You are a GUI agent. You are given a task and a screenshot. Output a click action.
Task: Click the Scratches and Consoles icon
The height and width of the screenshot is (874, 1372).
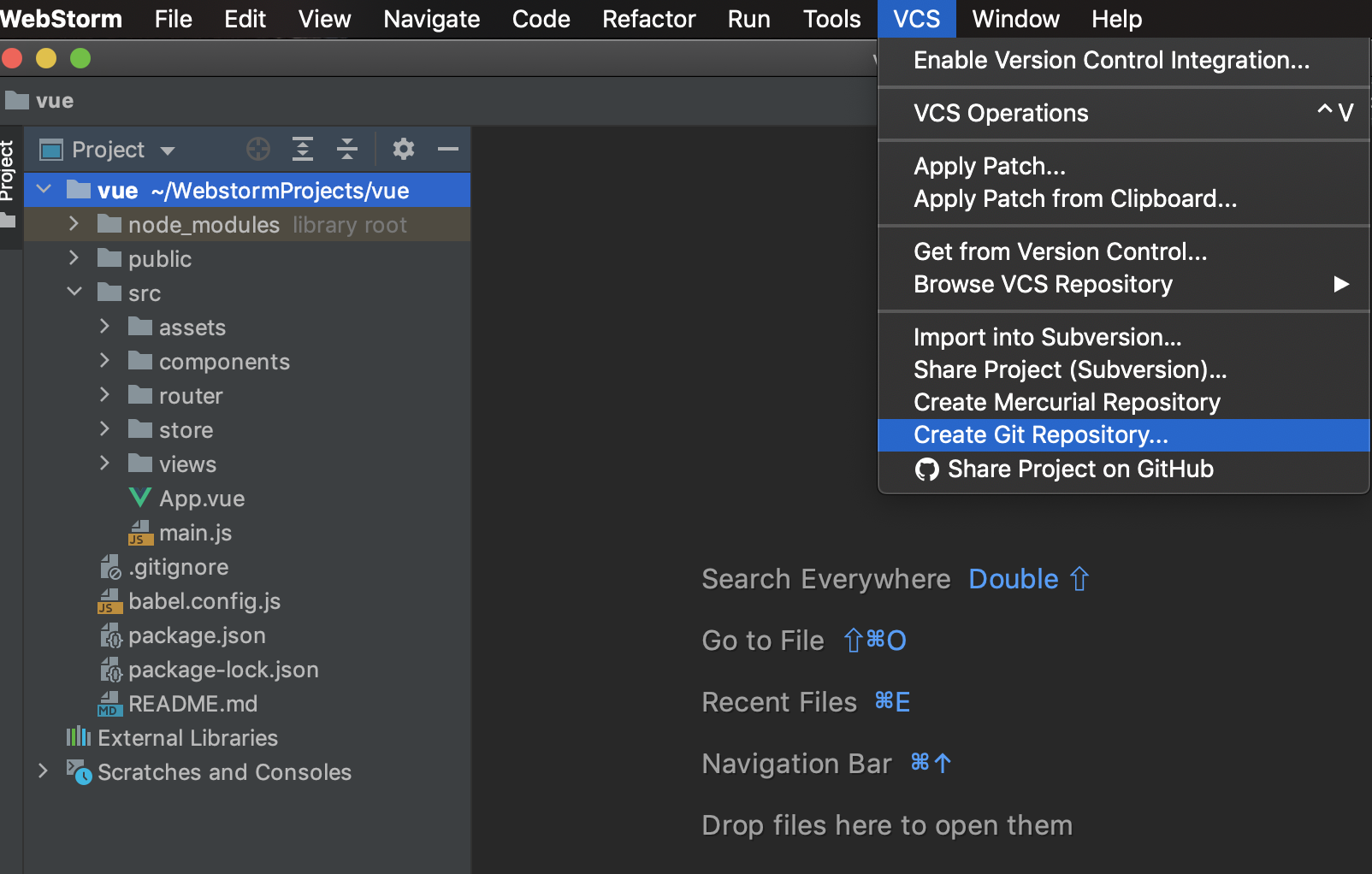tap(79, 772)
